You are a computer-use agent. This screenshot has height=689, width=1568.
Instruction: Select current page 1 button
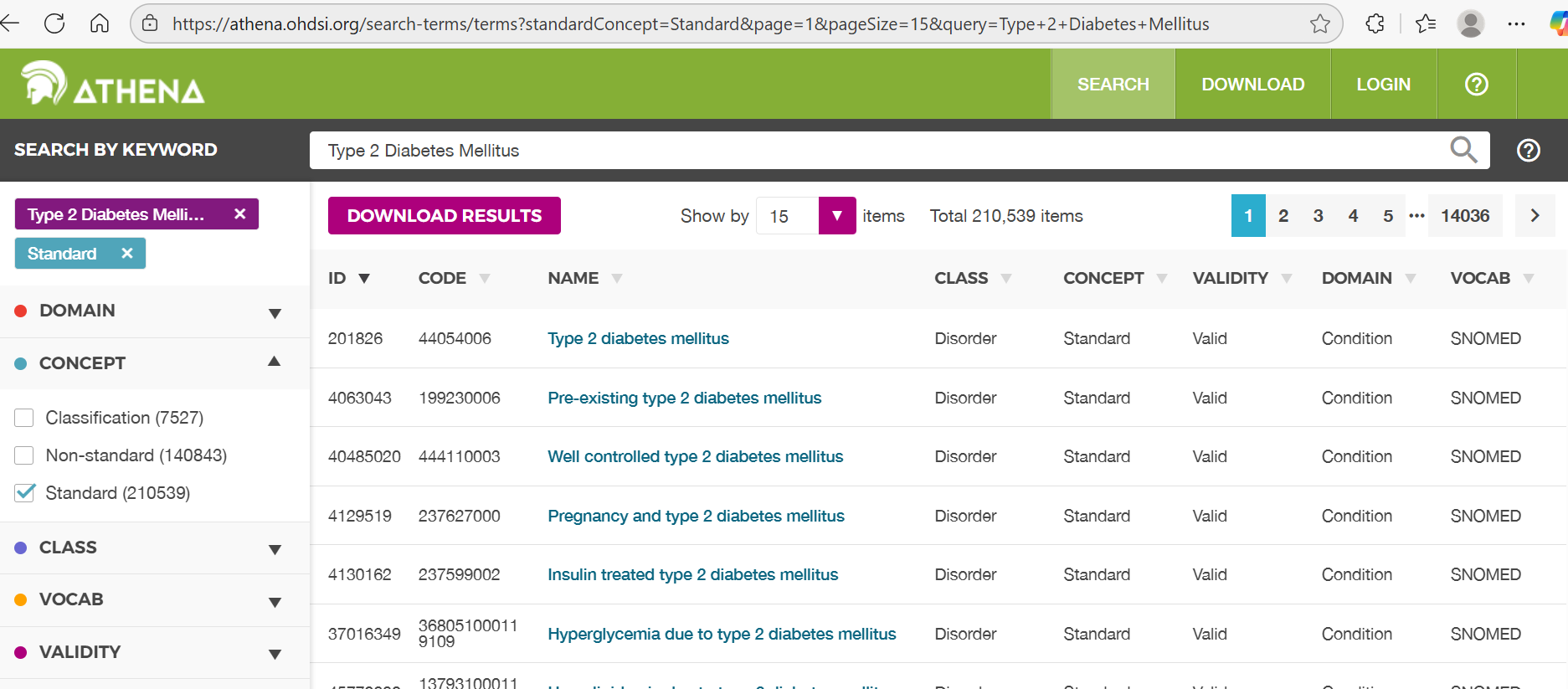pos(1248,215)
